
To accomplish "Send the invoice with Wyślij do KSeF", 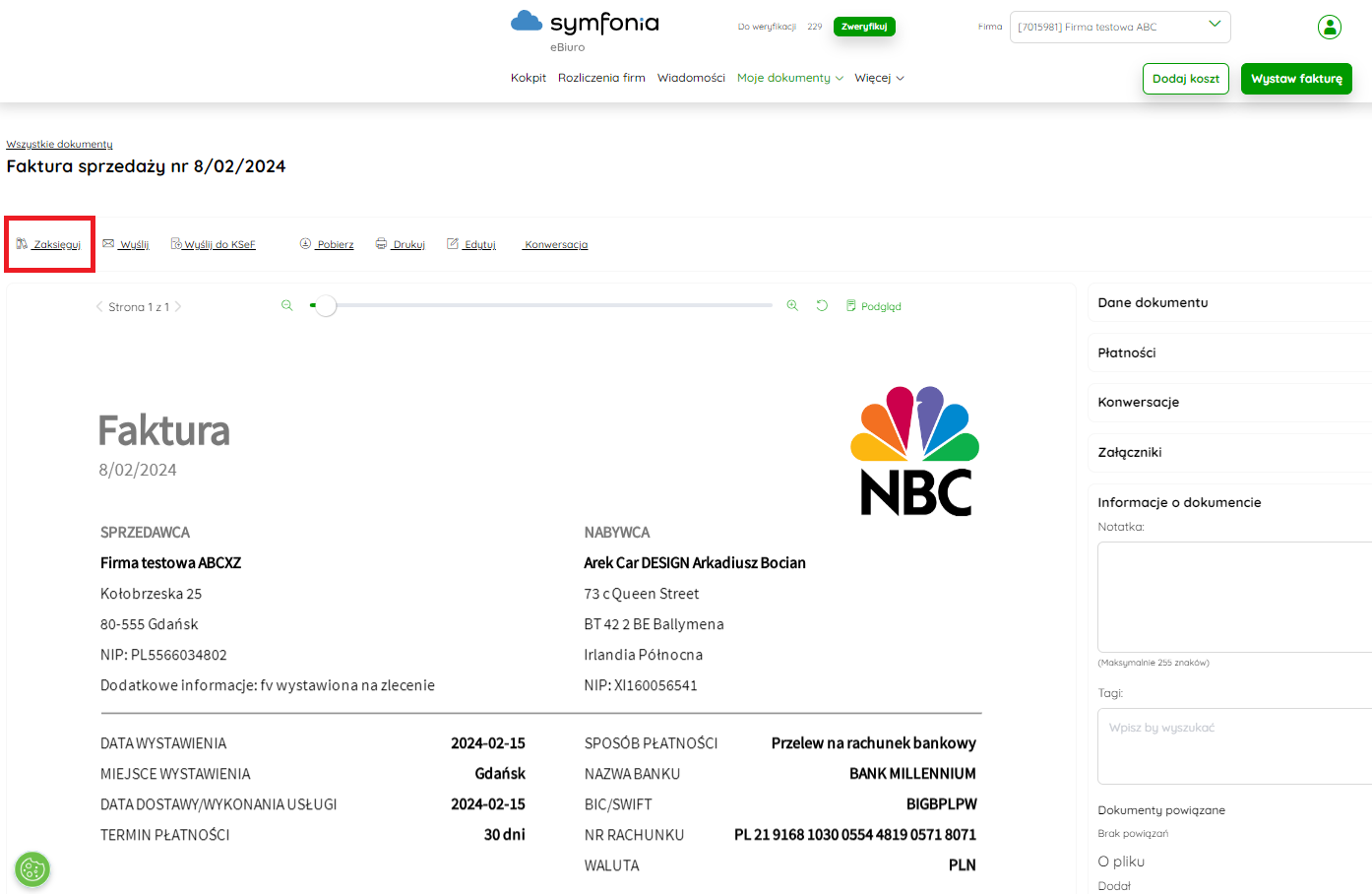I will (214, 244).
